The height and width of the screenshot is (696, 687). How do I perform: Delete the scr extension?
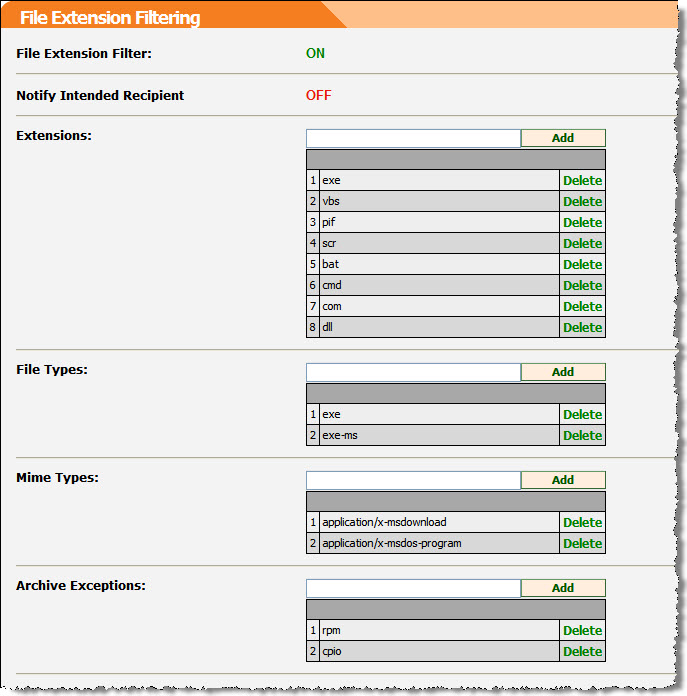[x=582, y=244]
